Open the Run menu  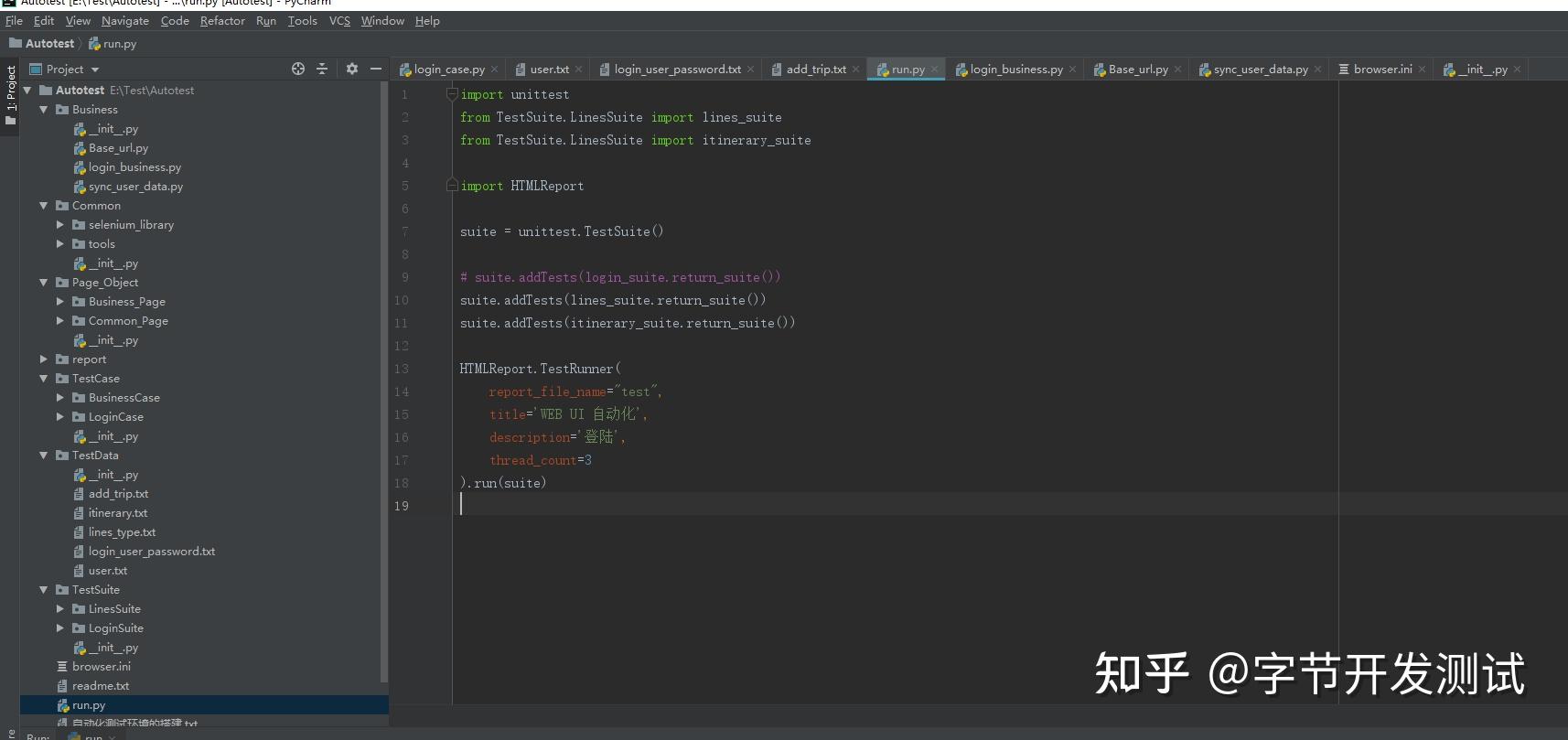(266, 20)
